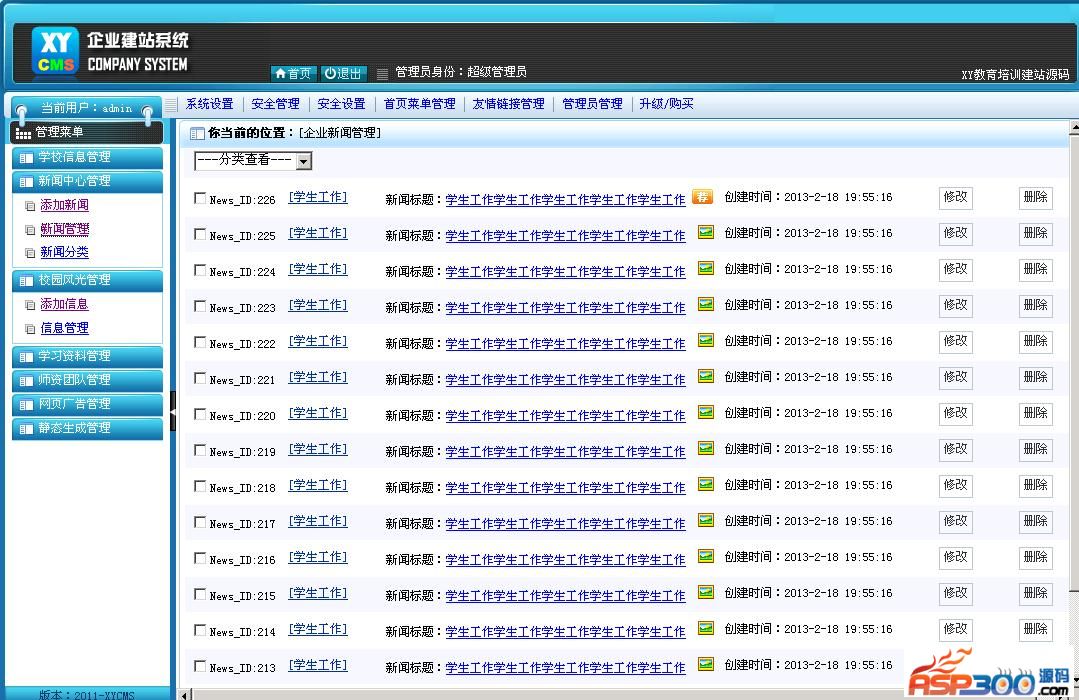Click the sidebar collapse arrow handle

click(173, 411)
